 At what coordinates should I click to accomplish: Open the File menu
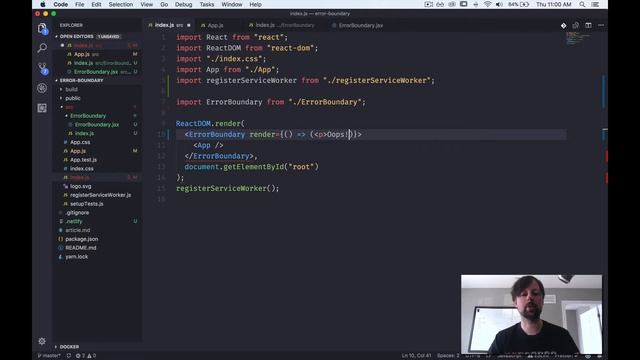coord(80,4)
